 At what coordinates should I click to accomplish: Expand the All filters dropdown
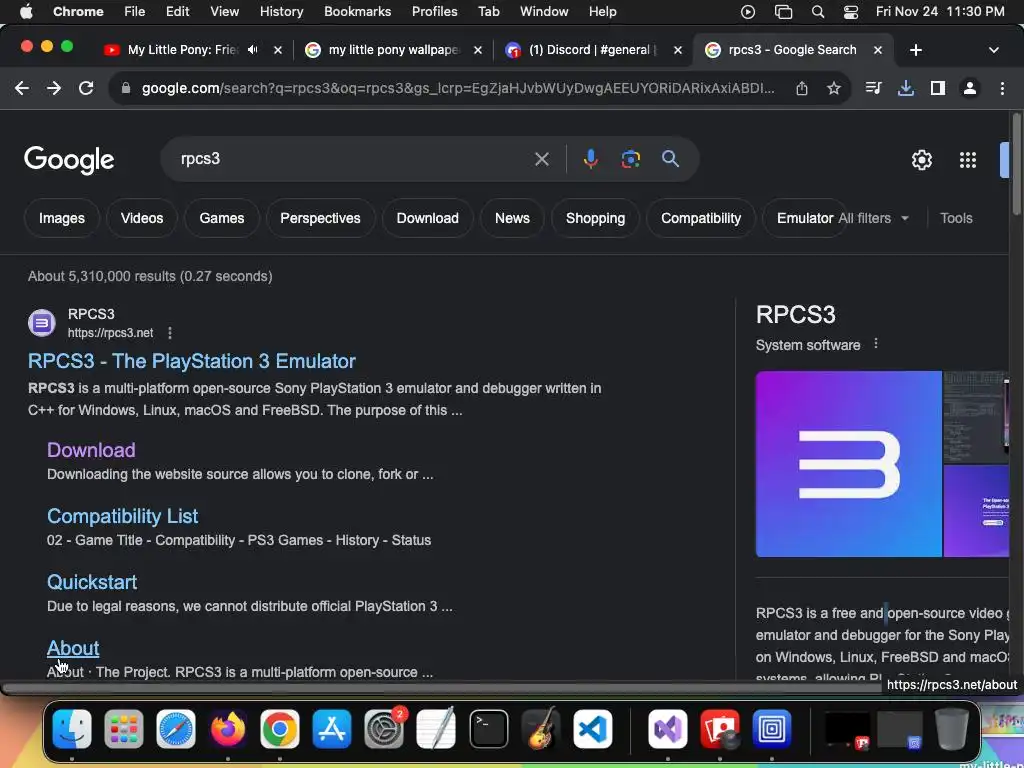873,218
